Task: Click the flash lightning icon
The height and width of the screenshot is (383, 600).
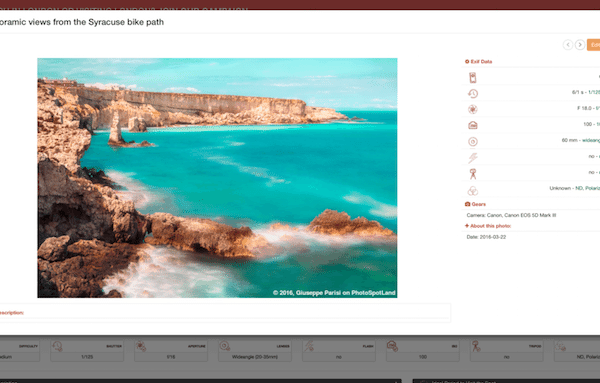Action: click(473, 158)
